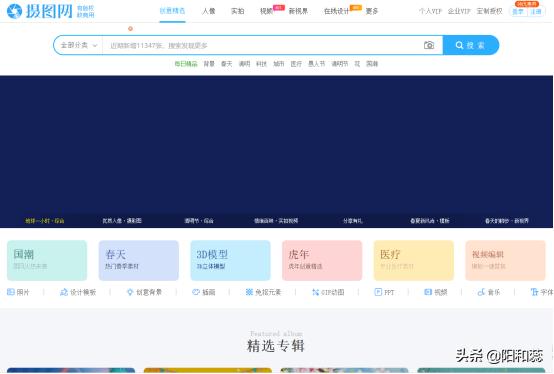The width and height of the screenshot is (554, 374).
Task: Open the 3D模型 category card
Action: 230,260
